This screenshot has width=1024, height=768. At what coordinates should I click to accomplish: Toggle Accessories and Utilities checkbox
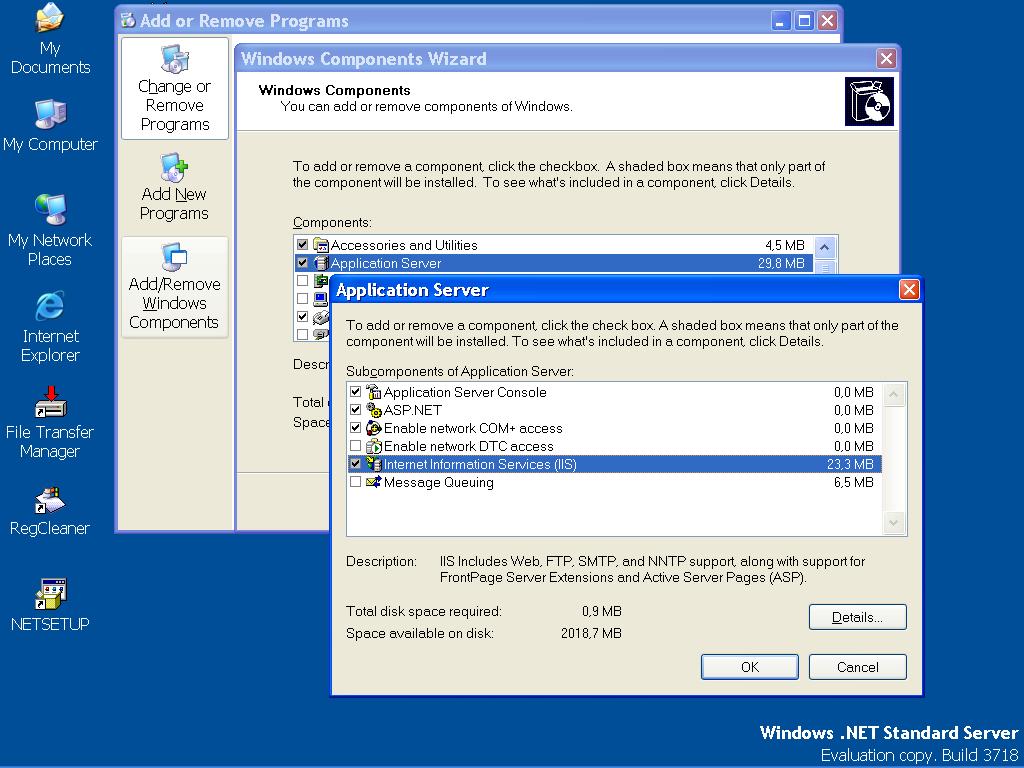coord(302,245)
